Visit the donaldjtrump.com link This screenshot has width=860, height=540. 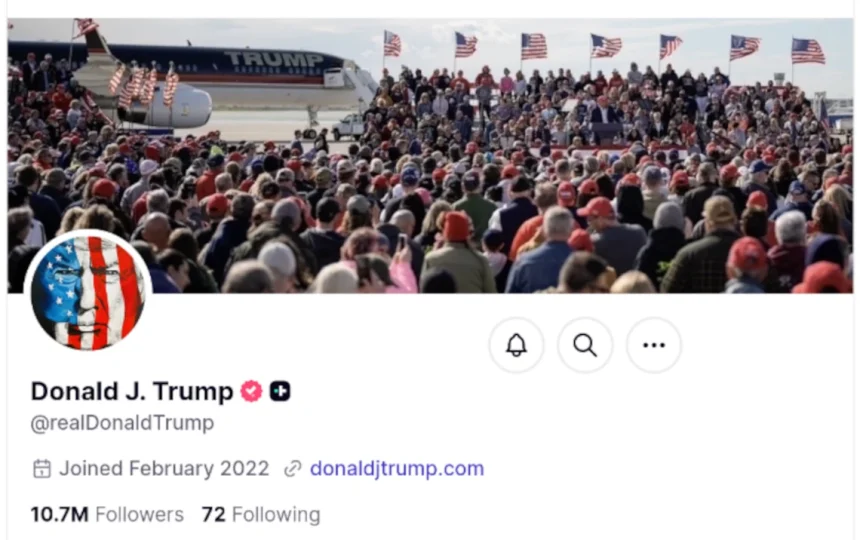(397, 469)
